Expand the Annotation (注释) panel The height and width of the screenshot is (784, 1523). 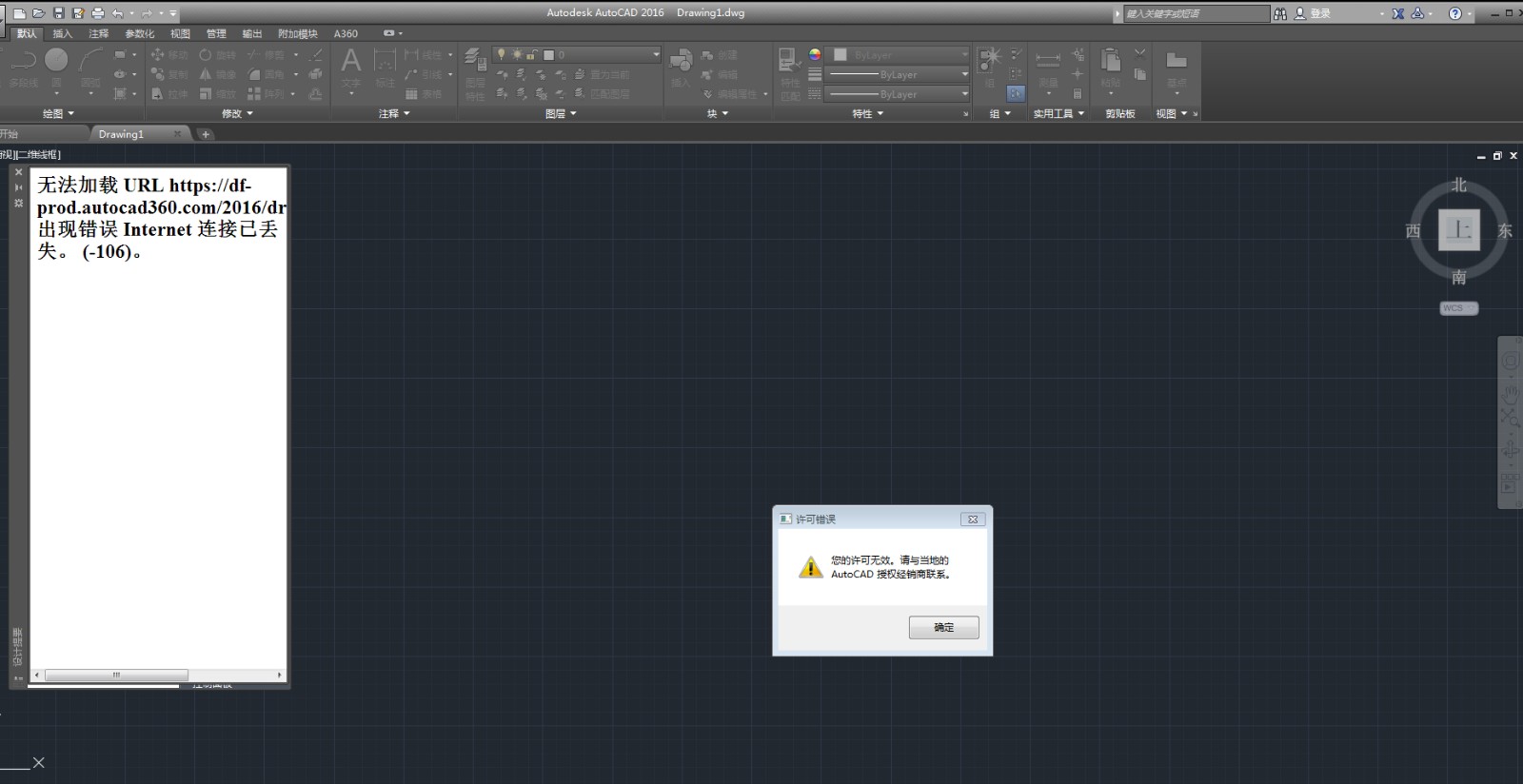(x=394, y=113)
